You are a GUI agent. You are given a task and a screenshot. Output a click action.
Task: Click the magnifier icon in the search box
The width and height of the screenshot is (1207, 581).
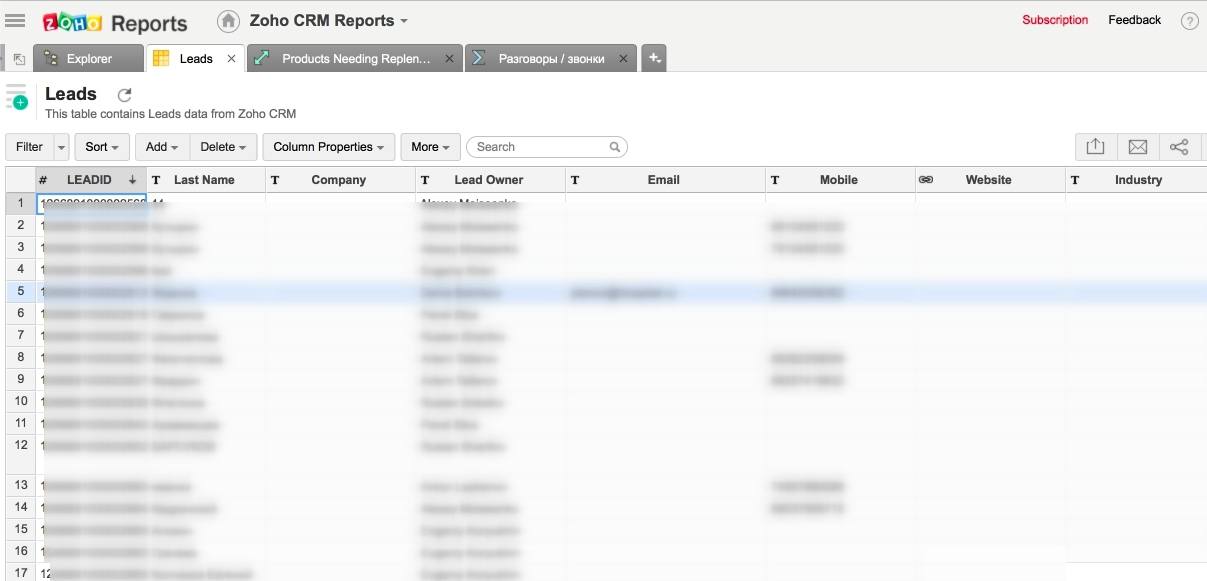[615, 147]
